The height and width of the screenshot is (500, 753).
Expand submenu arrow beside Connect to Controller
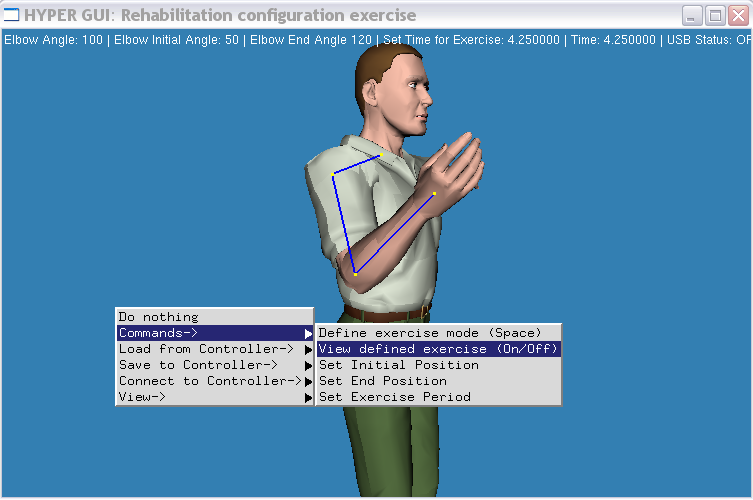tap(308, 382)
